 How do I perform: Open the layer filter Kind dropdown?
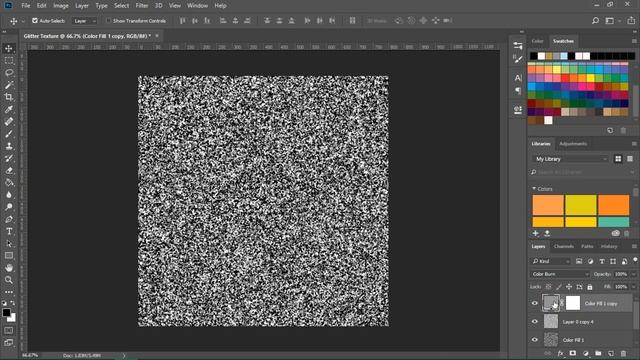(x=551, y=261)
